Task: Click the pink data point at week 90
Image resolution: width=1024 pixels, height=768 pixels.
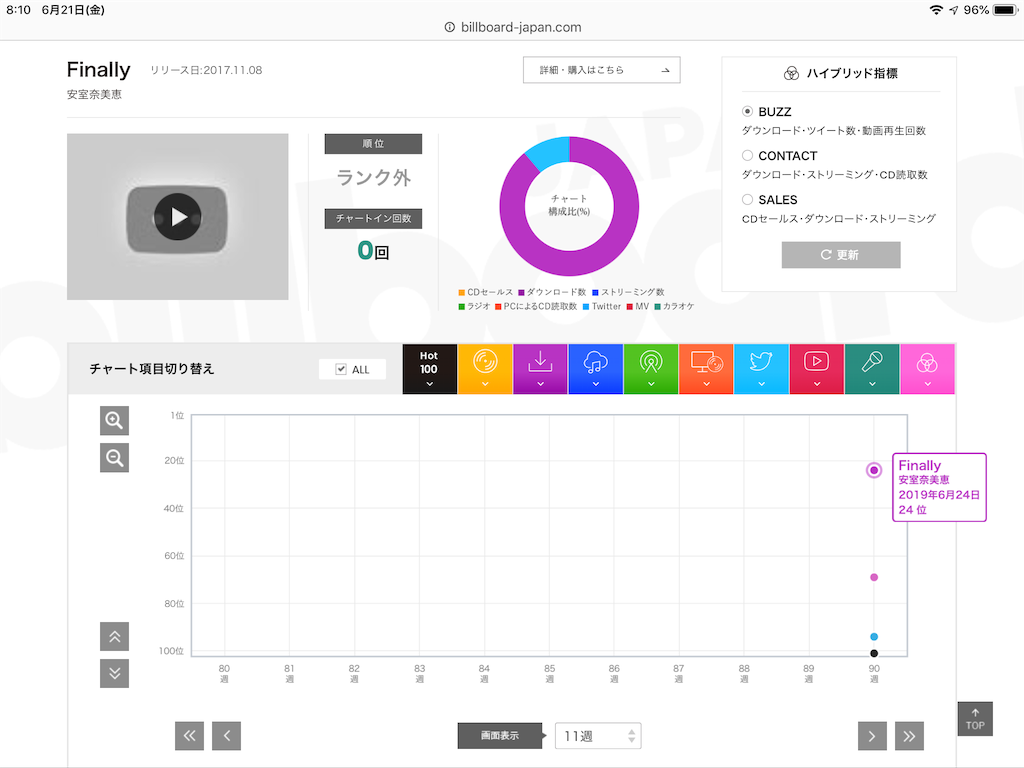Action: (x=874, y=577)
